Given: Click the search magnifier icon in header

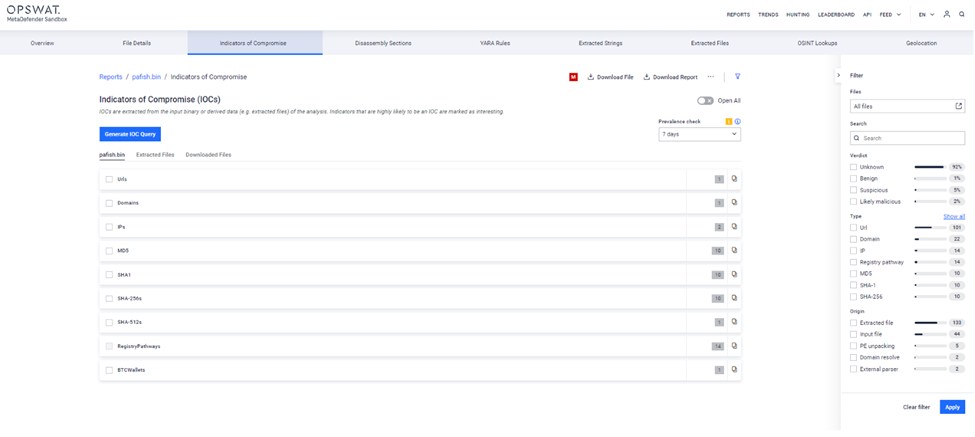Looking at the screenshot, I should pos(962,14).
